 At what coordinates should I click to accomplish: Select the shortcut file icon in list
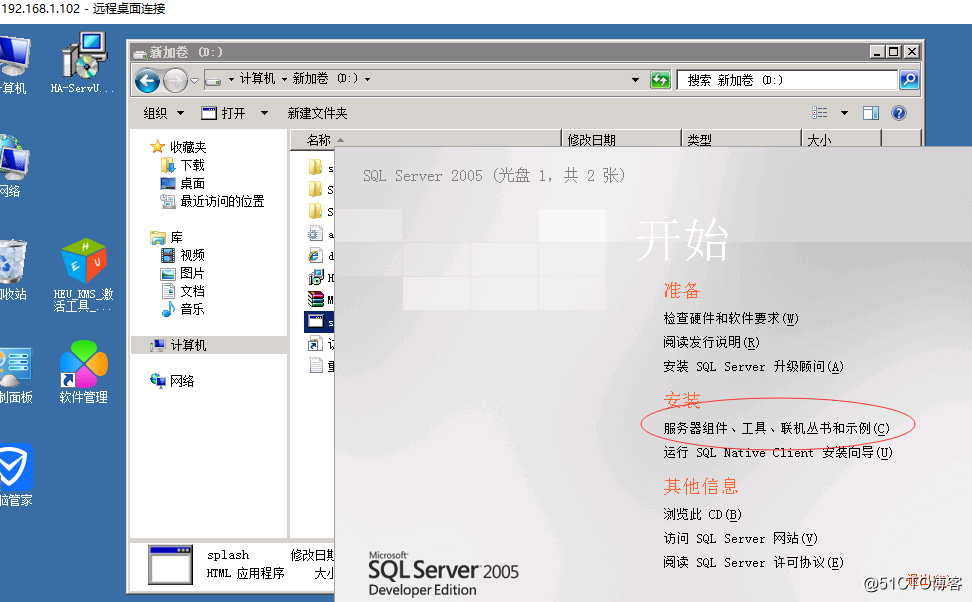(x=316, y=343)
